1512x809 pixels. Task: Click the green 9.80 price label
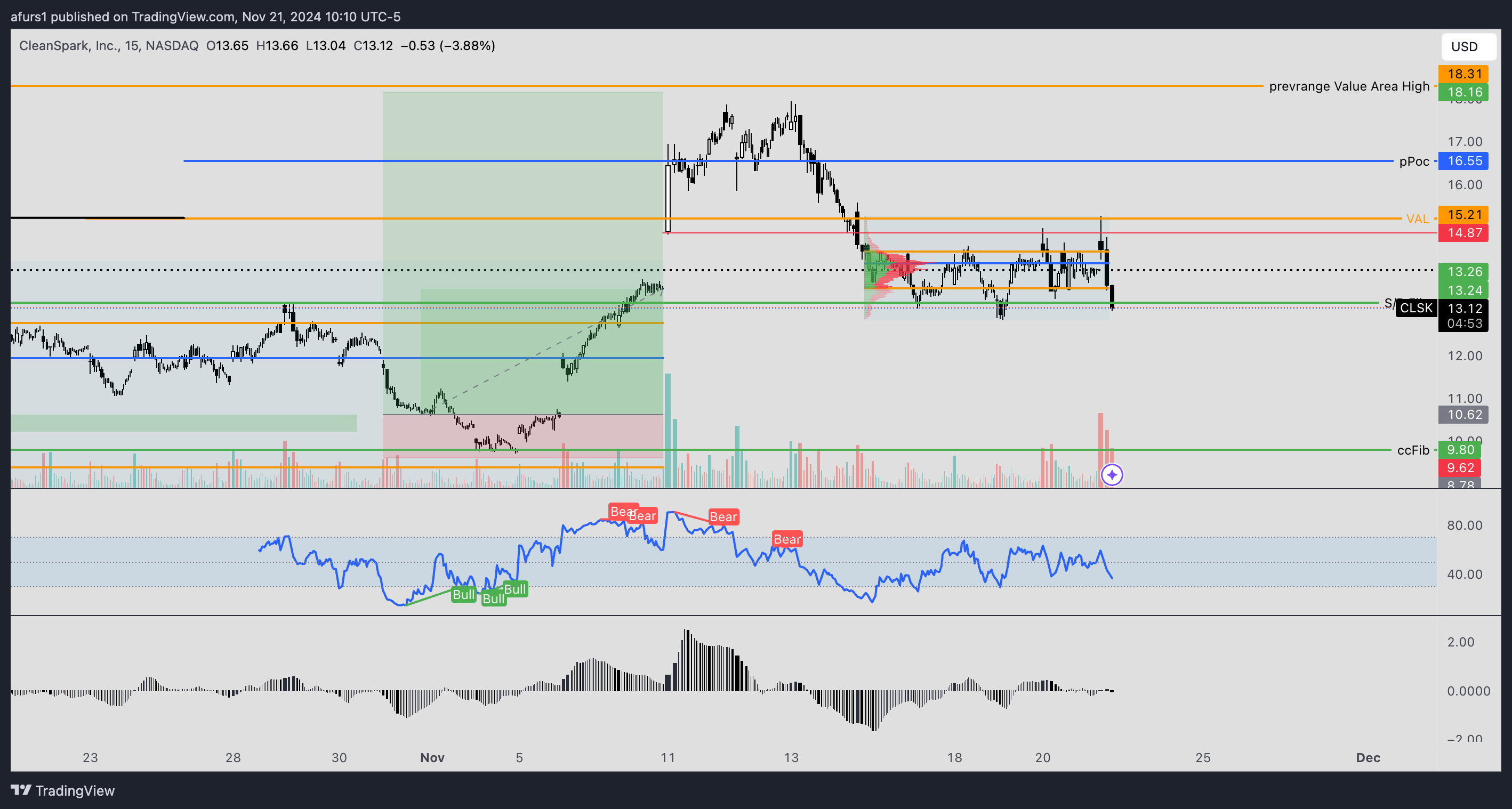pyautogui.click(x=1460, y=450)
